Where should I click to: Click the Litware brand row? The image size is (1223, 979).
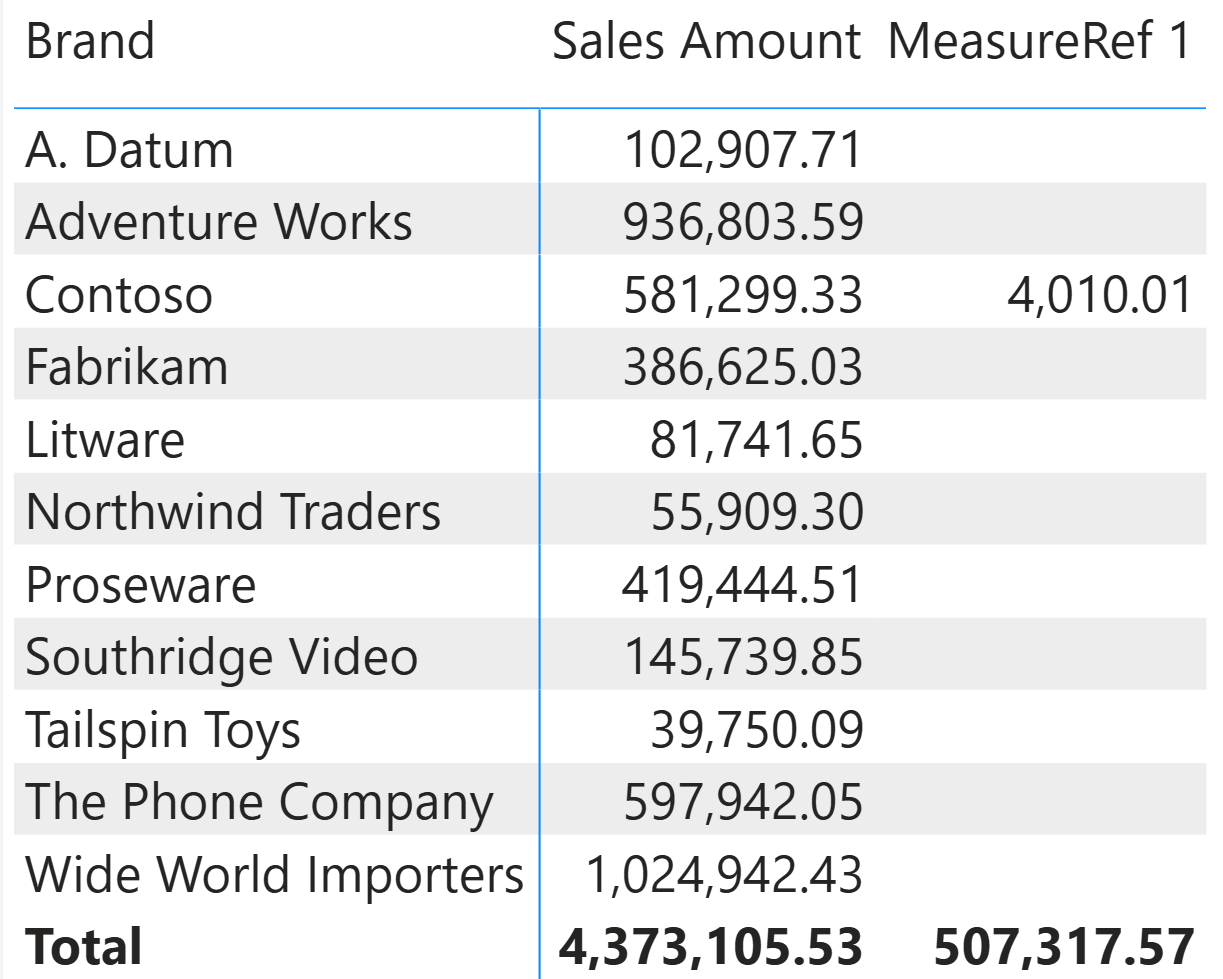click(x=105, y=440)
